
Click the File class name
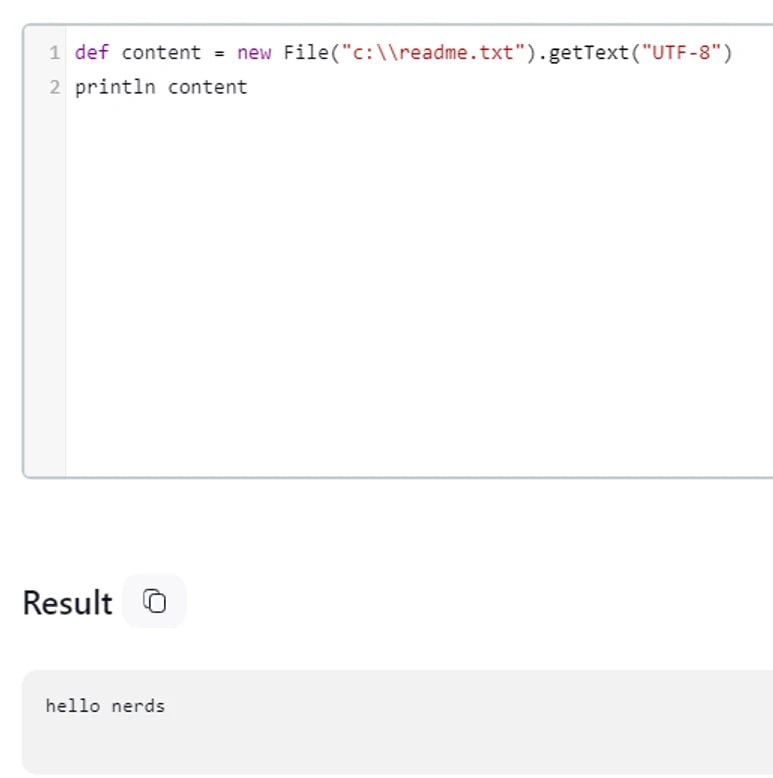click(306, 53)
